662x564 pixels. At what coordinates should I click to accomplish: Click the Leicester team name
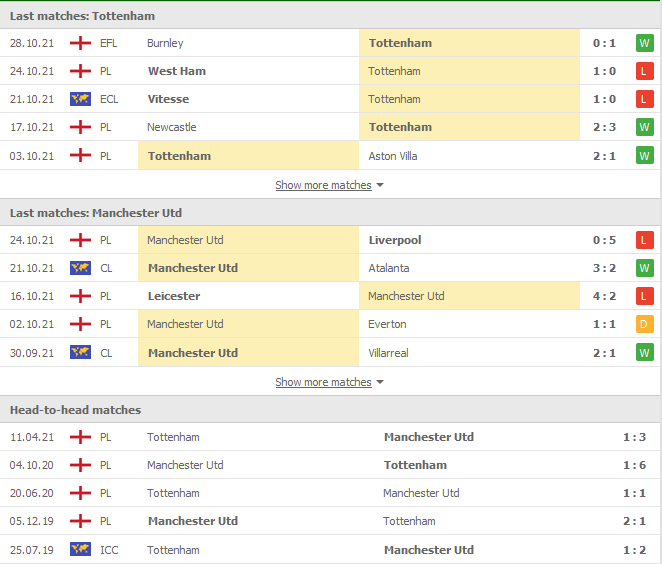click(174, 296)
